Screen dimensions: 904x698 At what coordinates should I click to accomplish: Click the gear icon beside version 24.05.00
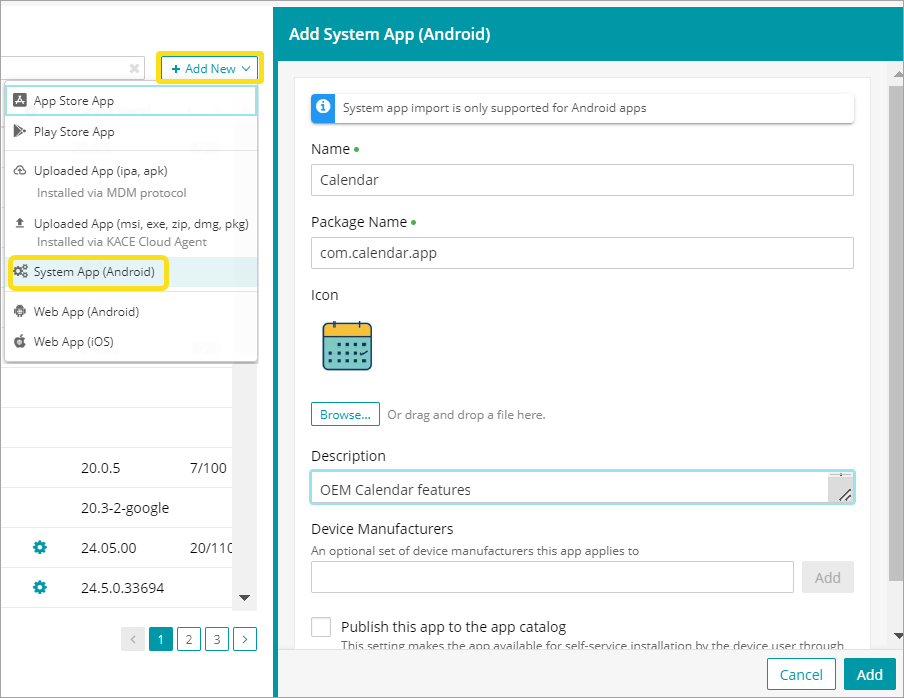point(40,547)
